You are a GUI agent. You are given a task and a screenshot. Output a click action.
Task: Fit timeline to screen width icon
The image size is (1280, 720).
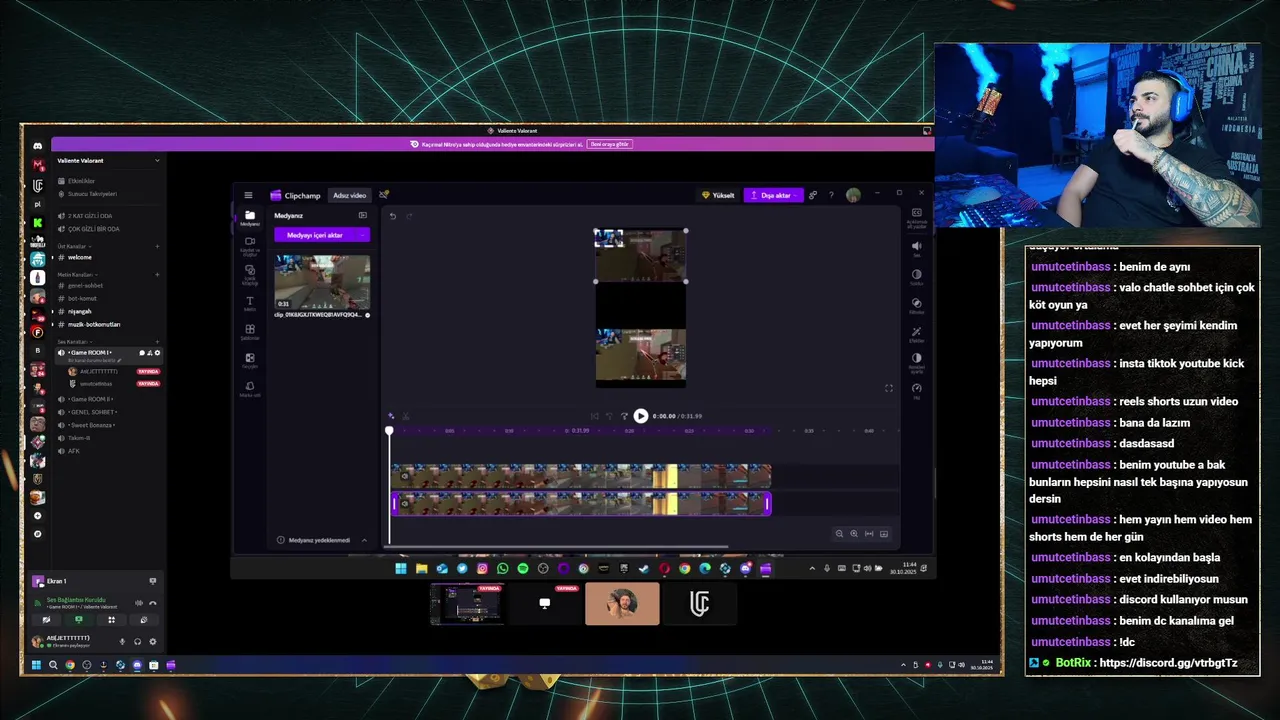tap(869, 534)
